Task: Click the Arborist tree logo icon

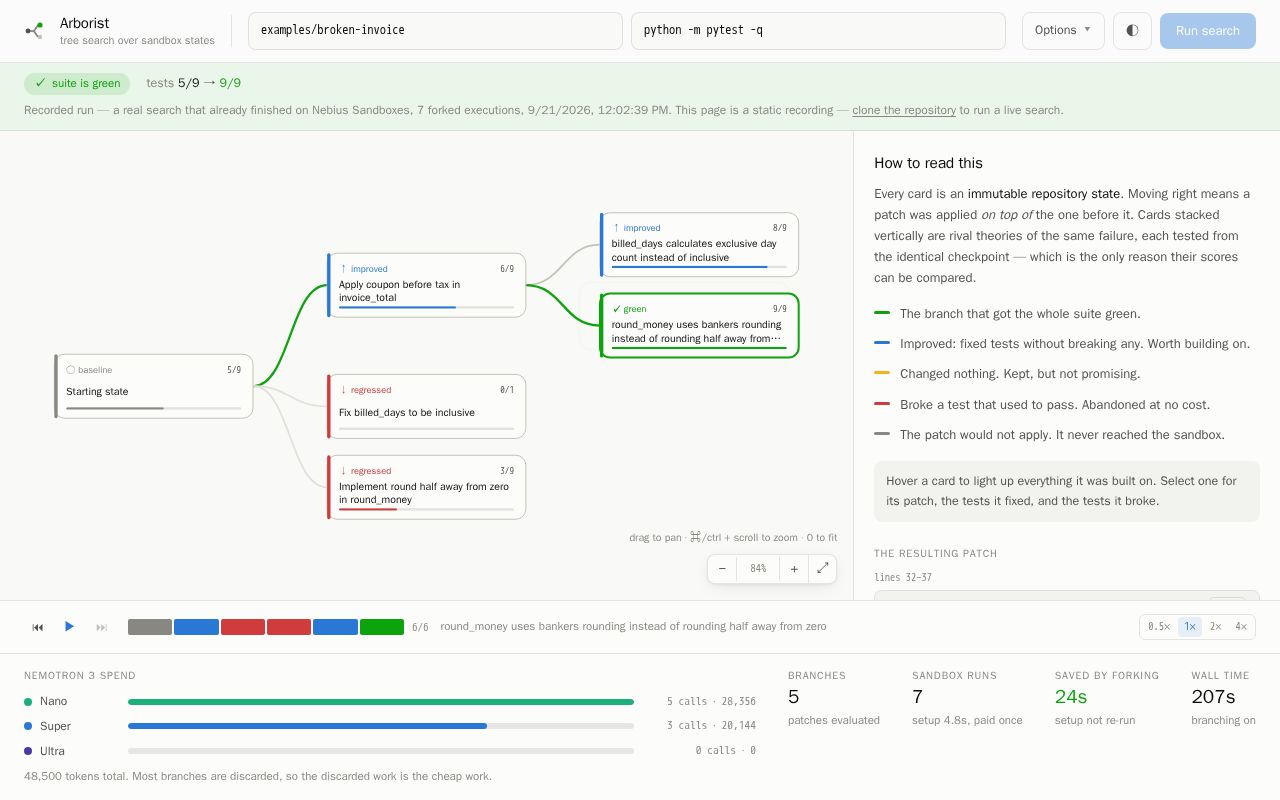Action: [x=34, y=31]
